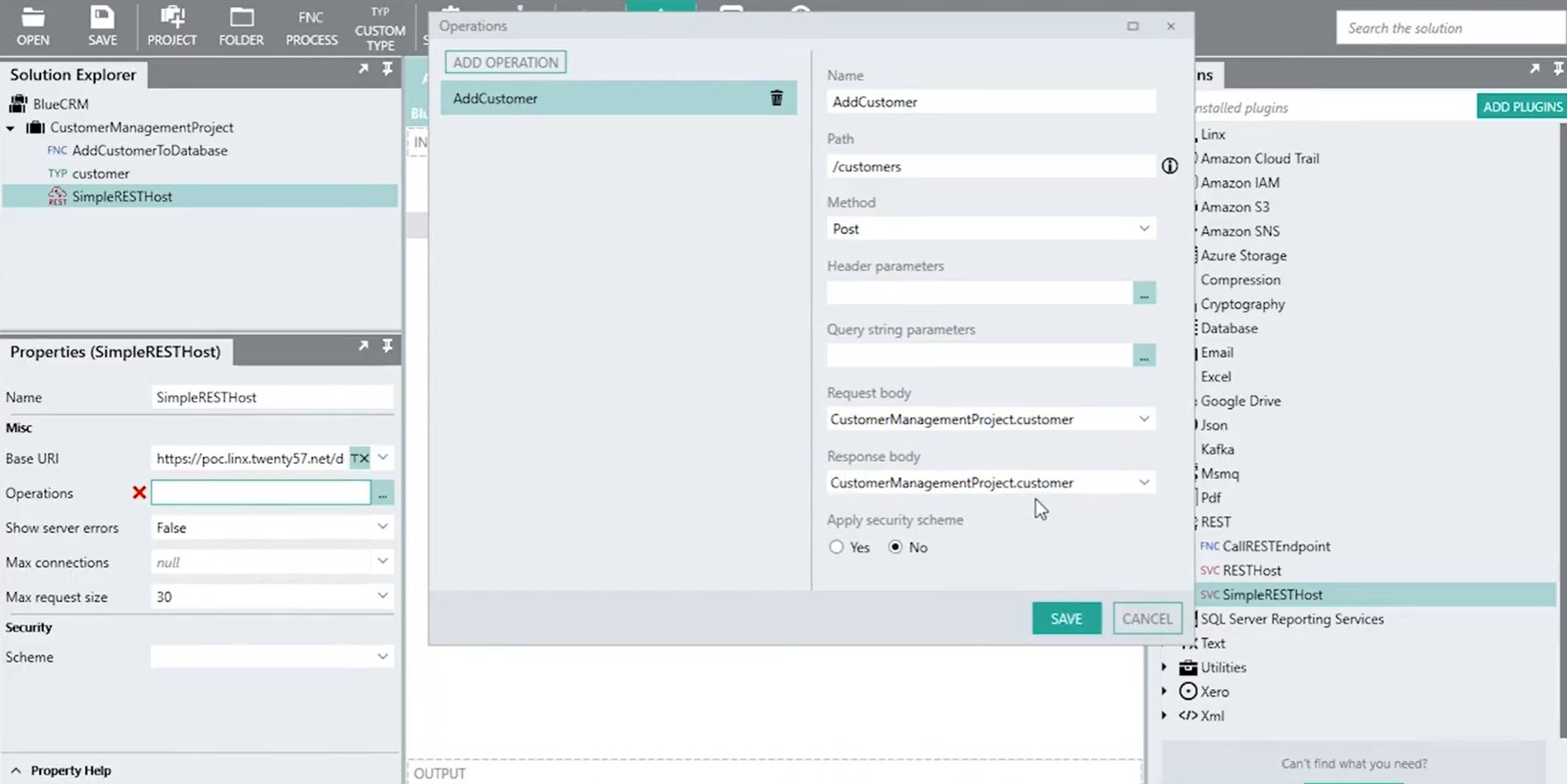Switch to the Solution Explorer tab
This screenshot has width=1567, height=784.
73,74
